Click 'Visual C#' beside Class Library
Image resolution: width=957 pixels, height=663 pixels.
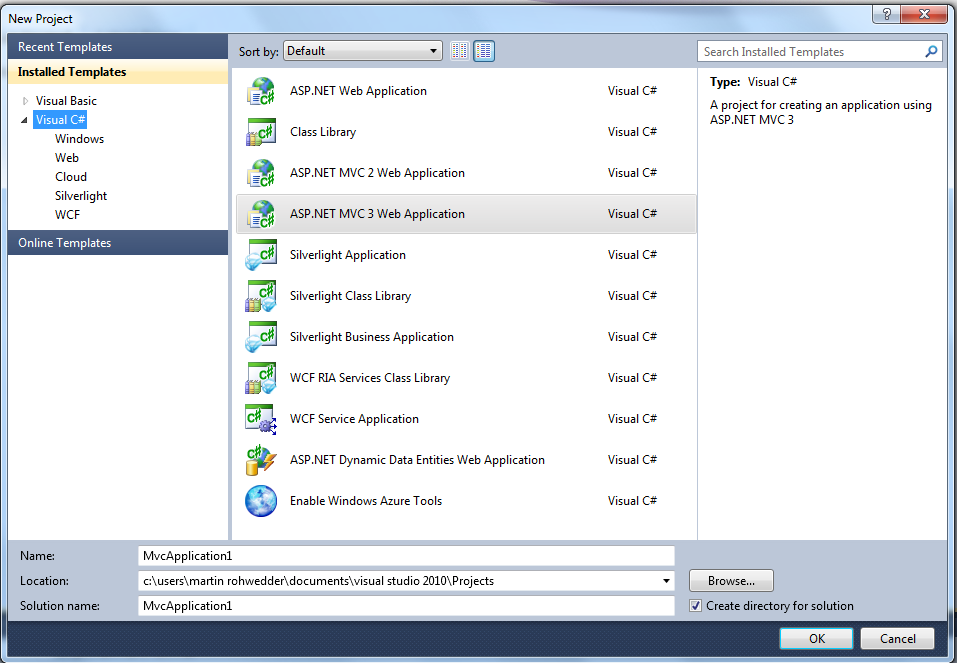click(x=632, y=132)
